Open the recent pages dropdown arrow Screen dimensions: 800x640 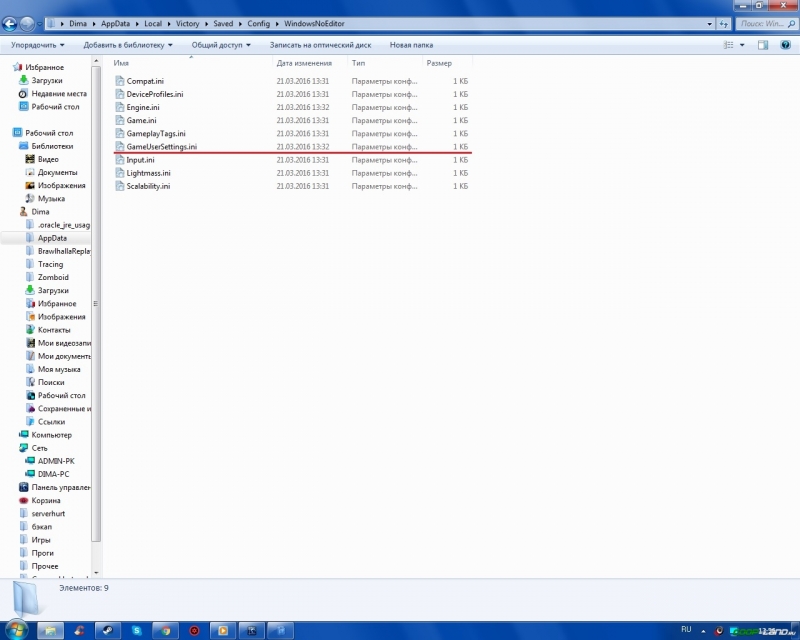click(x=39, y=23)
